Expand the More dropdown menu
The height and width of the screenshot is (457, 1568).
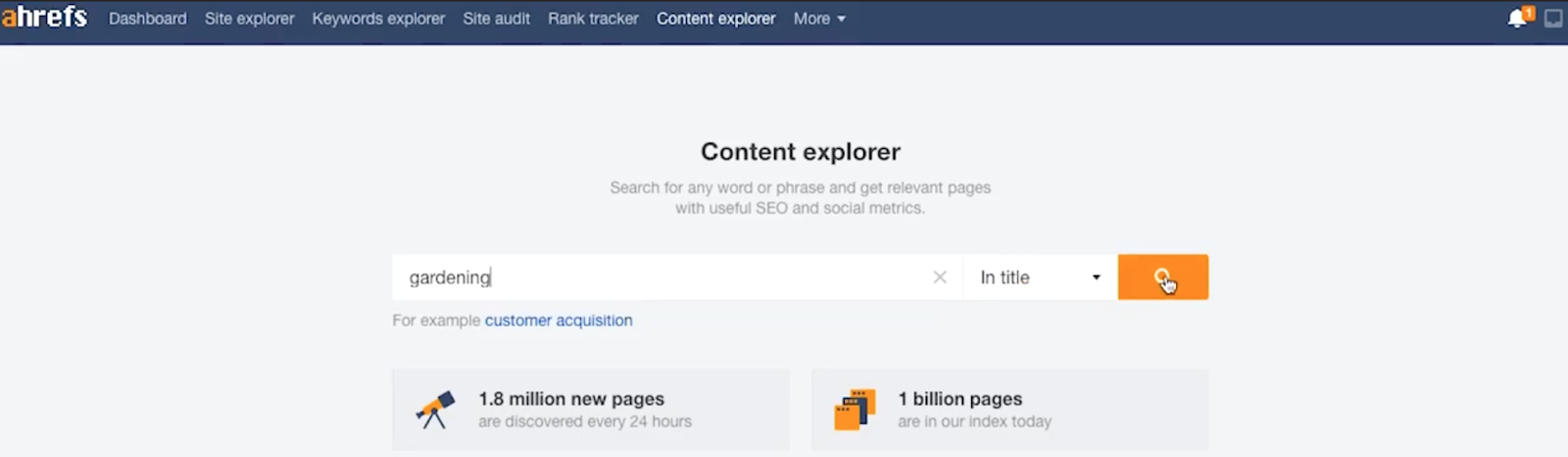click(819, 19)
